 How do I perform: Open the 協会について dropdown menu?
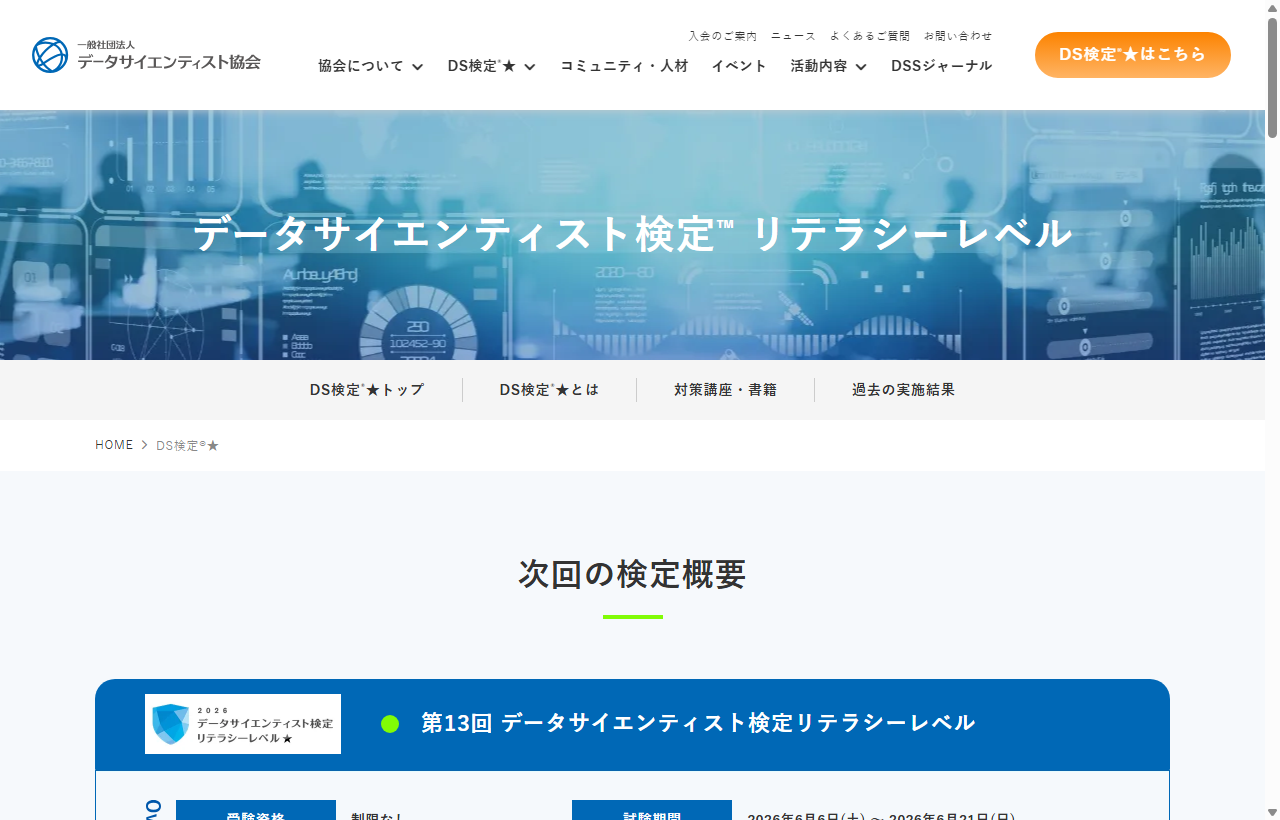tap(371, 66)
